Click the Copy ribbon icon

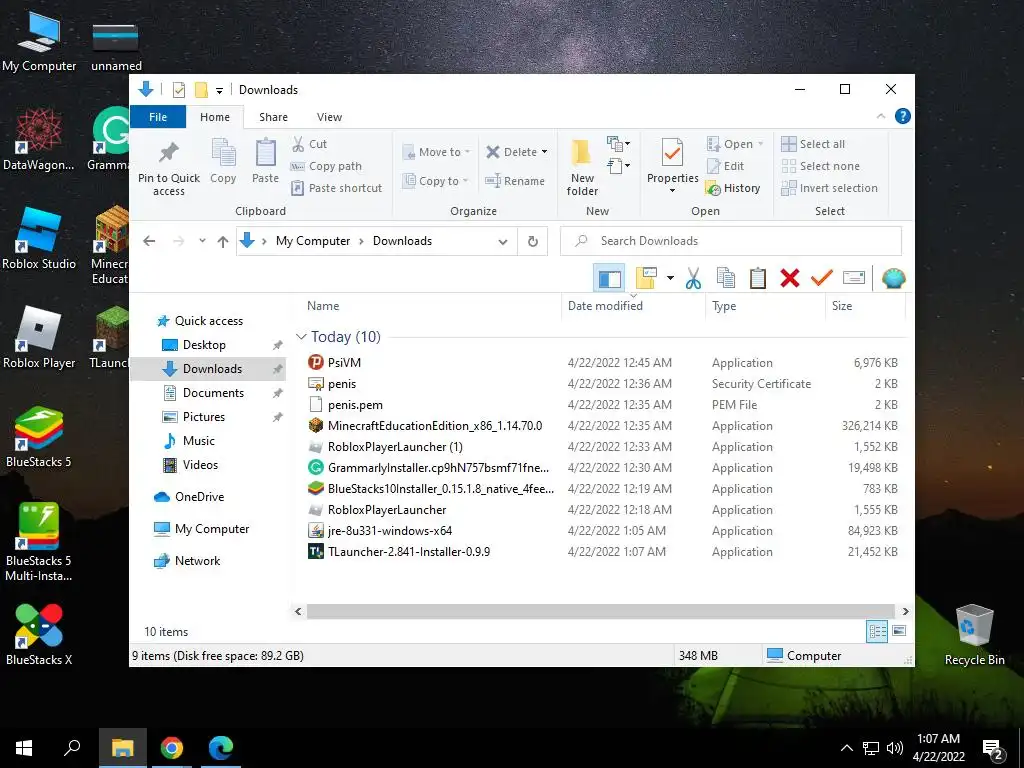point(223,153)
